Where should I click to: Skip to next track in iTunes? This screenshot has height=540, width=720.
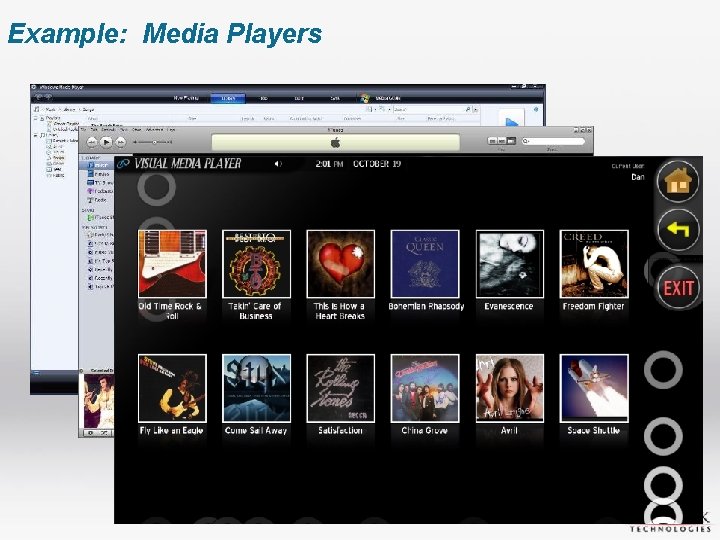click(x=120, y=142)
